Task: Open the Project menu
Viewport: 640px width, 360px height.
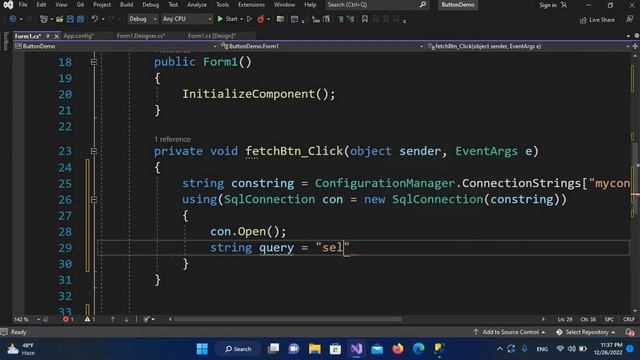Action: click(x=102, y=5)
